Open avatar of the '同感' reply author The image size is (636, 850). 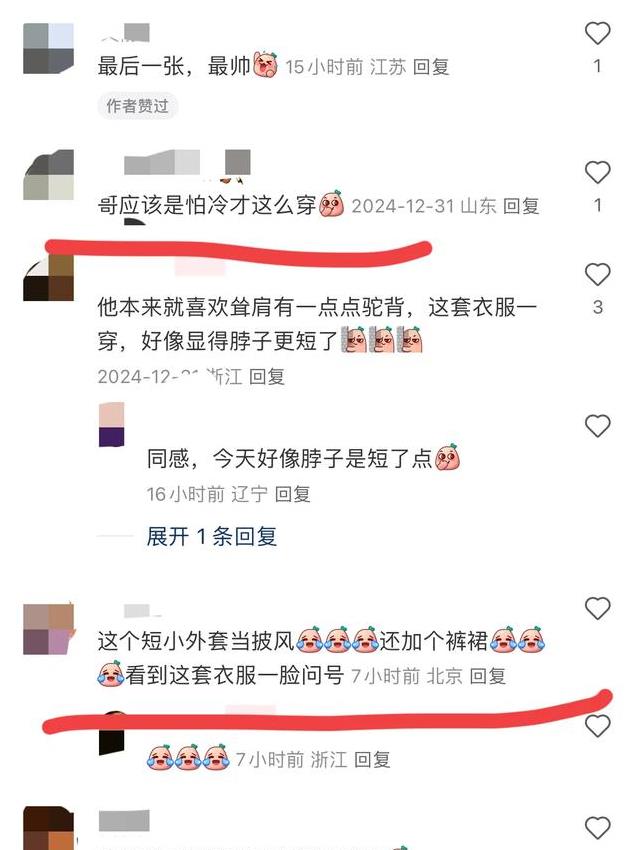pos(112,424)
